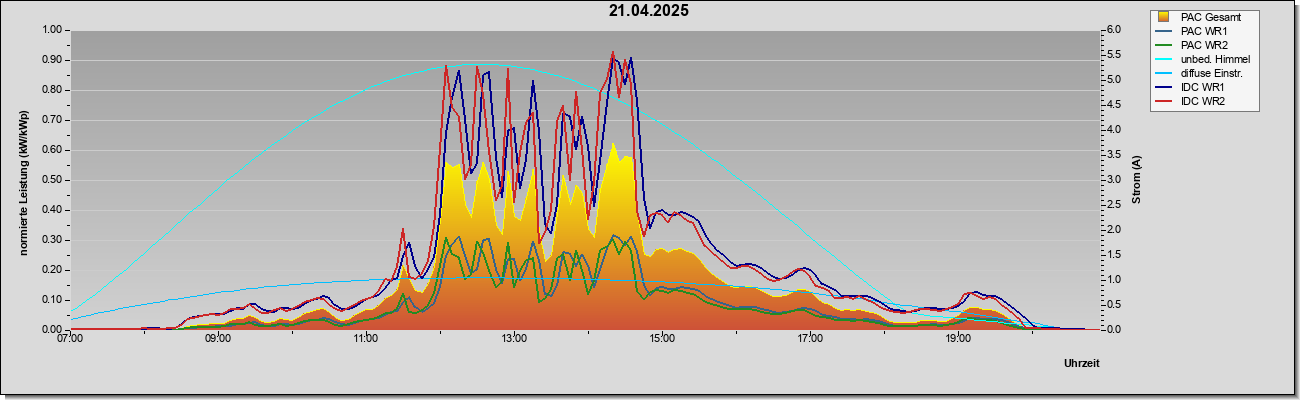Viewport: 1300px width, 400px height.
Task: Click the 13:00 time axis label
Action: pyautogui.click(x=514, y=339)
